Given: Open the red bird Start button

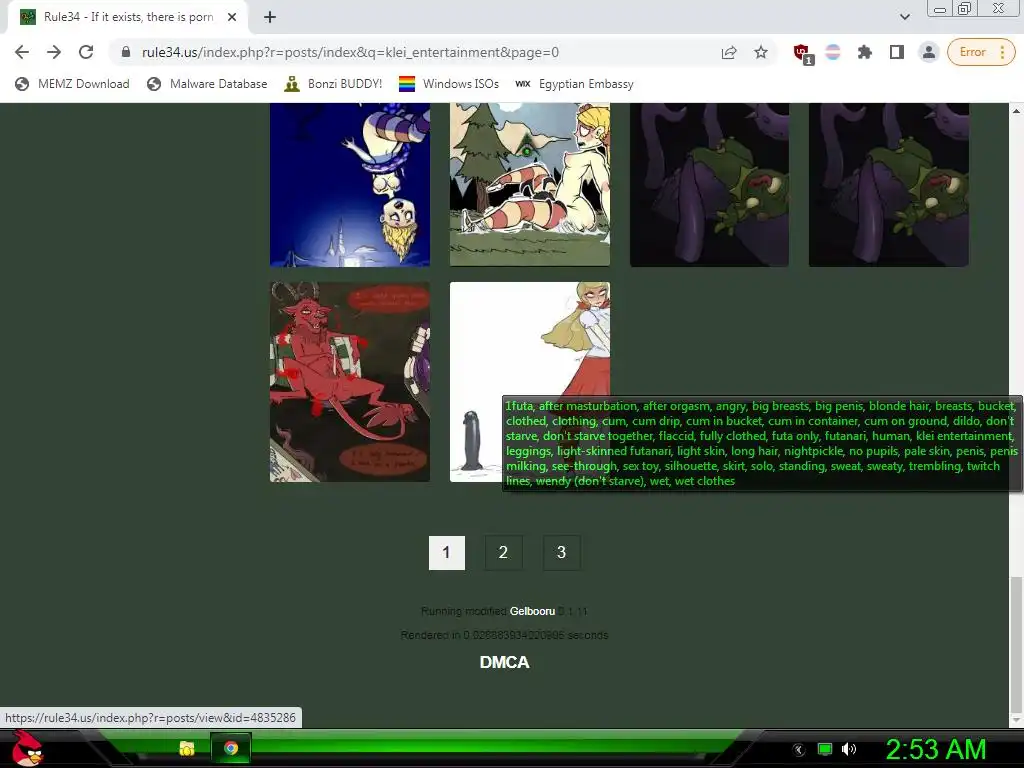Looking at the screenshot, I should [x=27, y=748].
